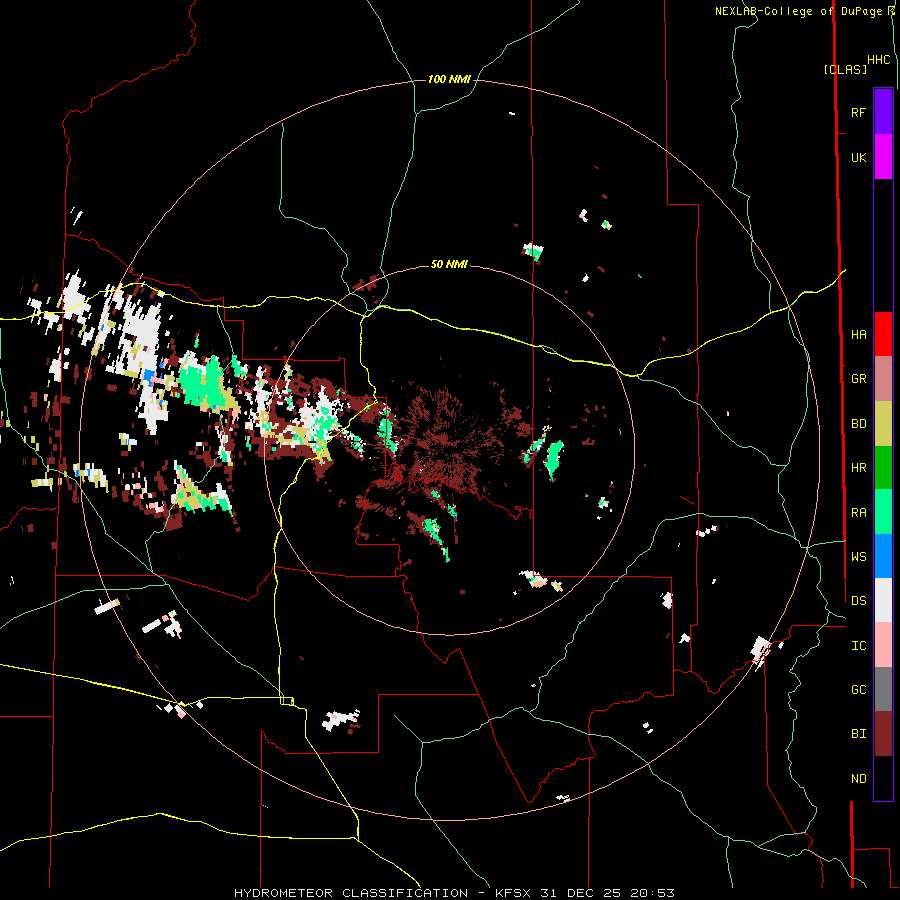Viewport: 900px width, 900px height.
Task: Click the "GC" legend label
Action: pos(858,690)
